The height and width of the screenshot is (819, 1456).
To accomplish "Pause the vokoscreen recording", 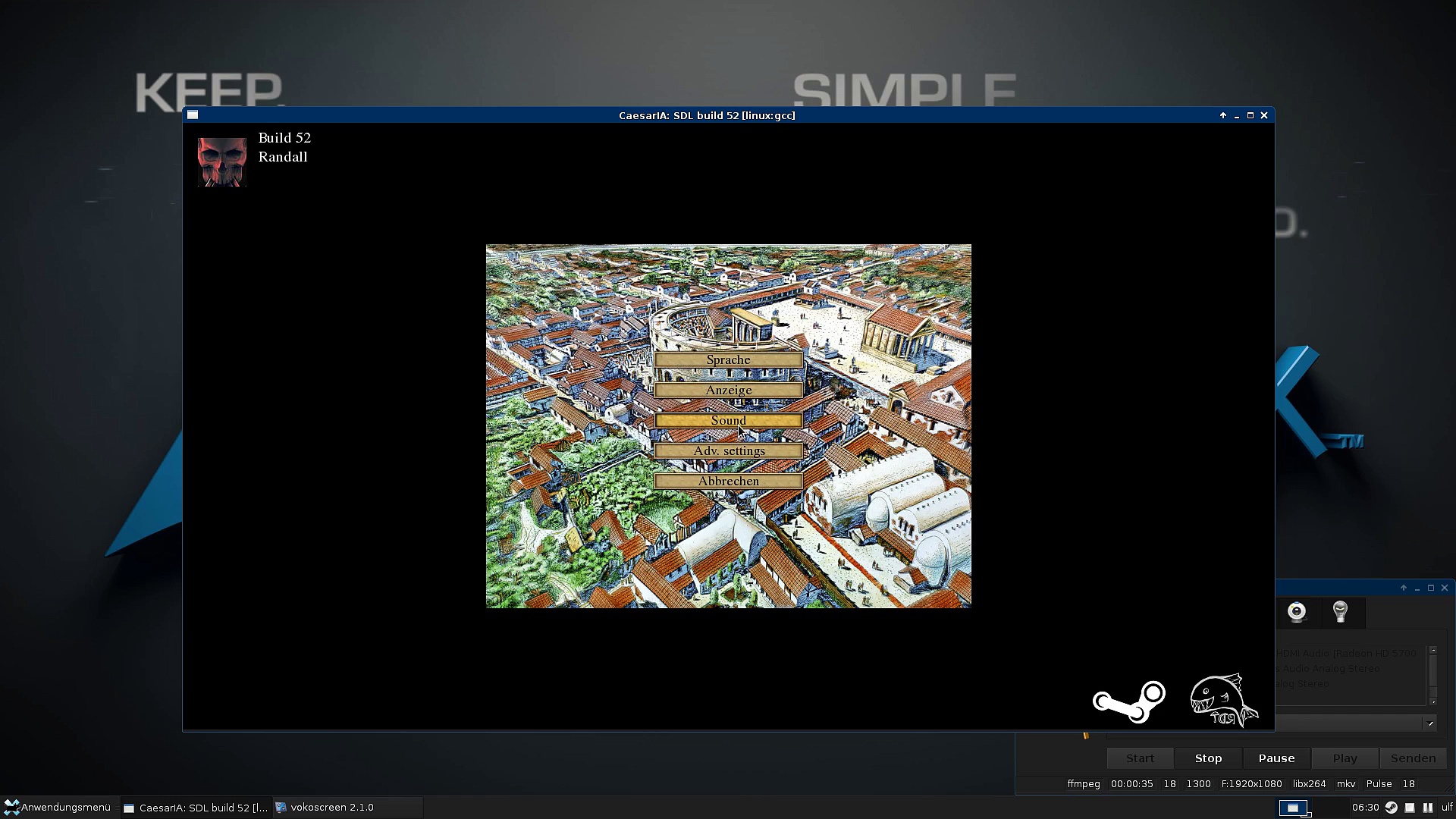I will click(x=1276, y=758).
